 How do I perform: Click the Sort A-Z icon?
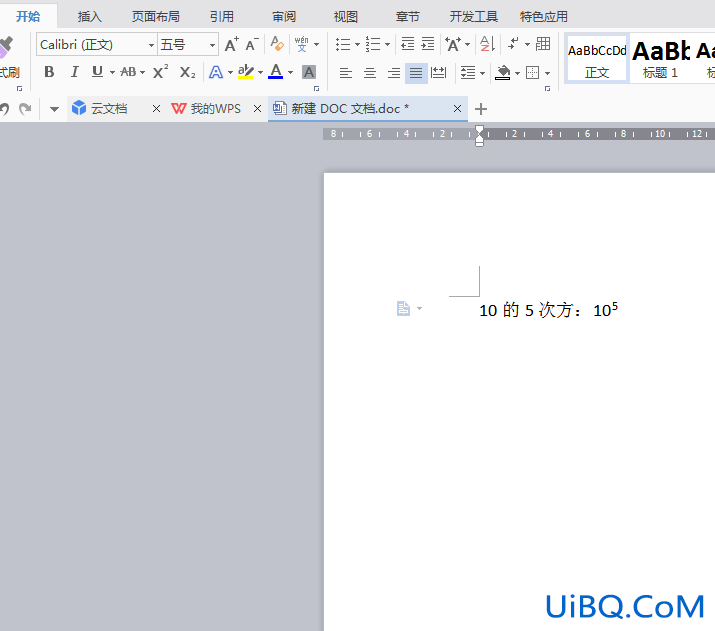(487, 44)
